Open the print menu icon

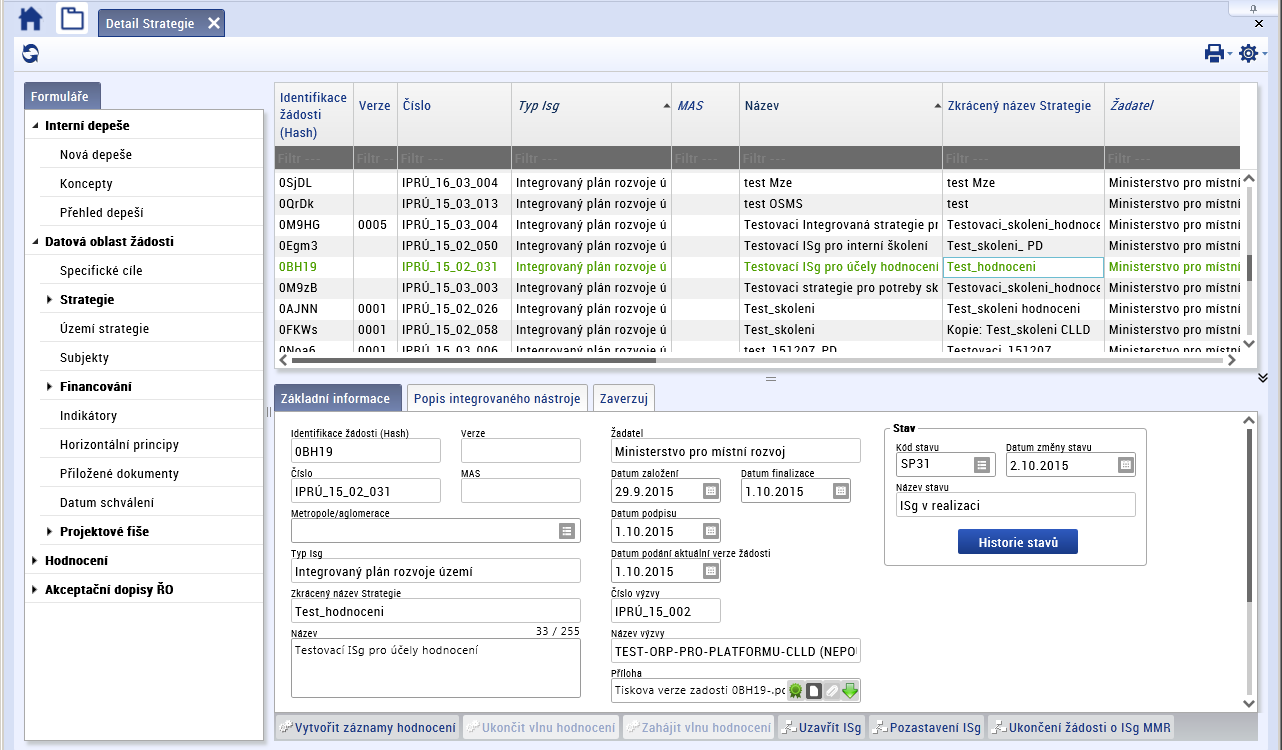point(1214,54)
